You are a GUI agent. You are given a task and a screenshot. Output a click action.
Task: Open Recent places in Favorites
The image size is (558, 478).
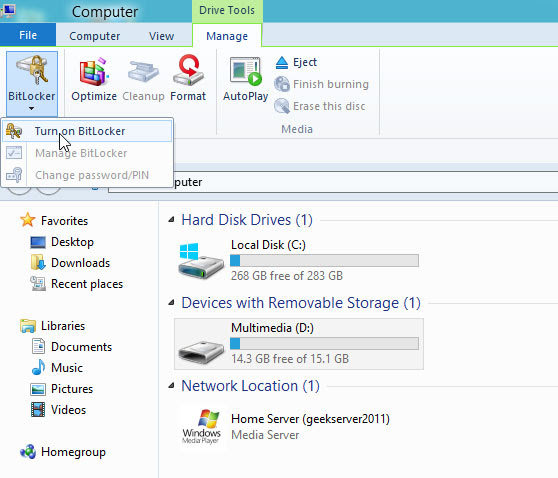(x=87, y=284)
